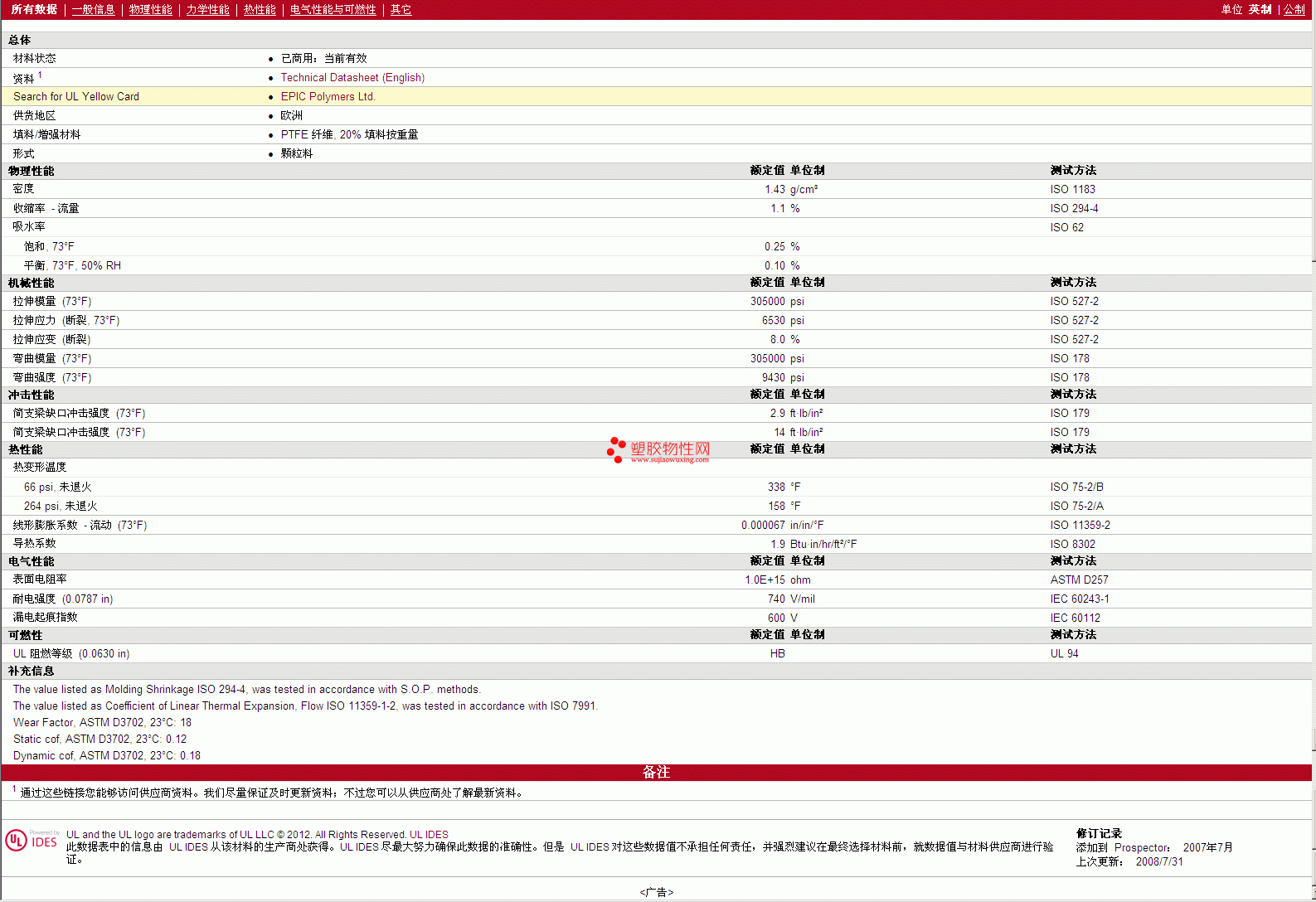Click the 158 °F heat deflection value
Viewport: 1316px width, 902px height.
click(784, 507)
